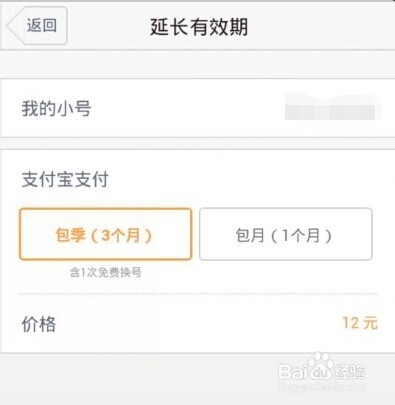
Task: Click the 经验 watermark characters
Action: coord(350,371)
